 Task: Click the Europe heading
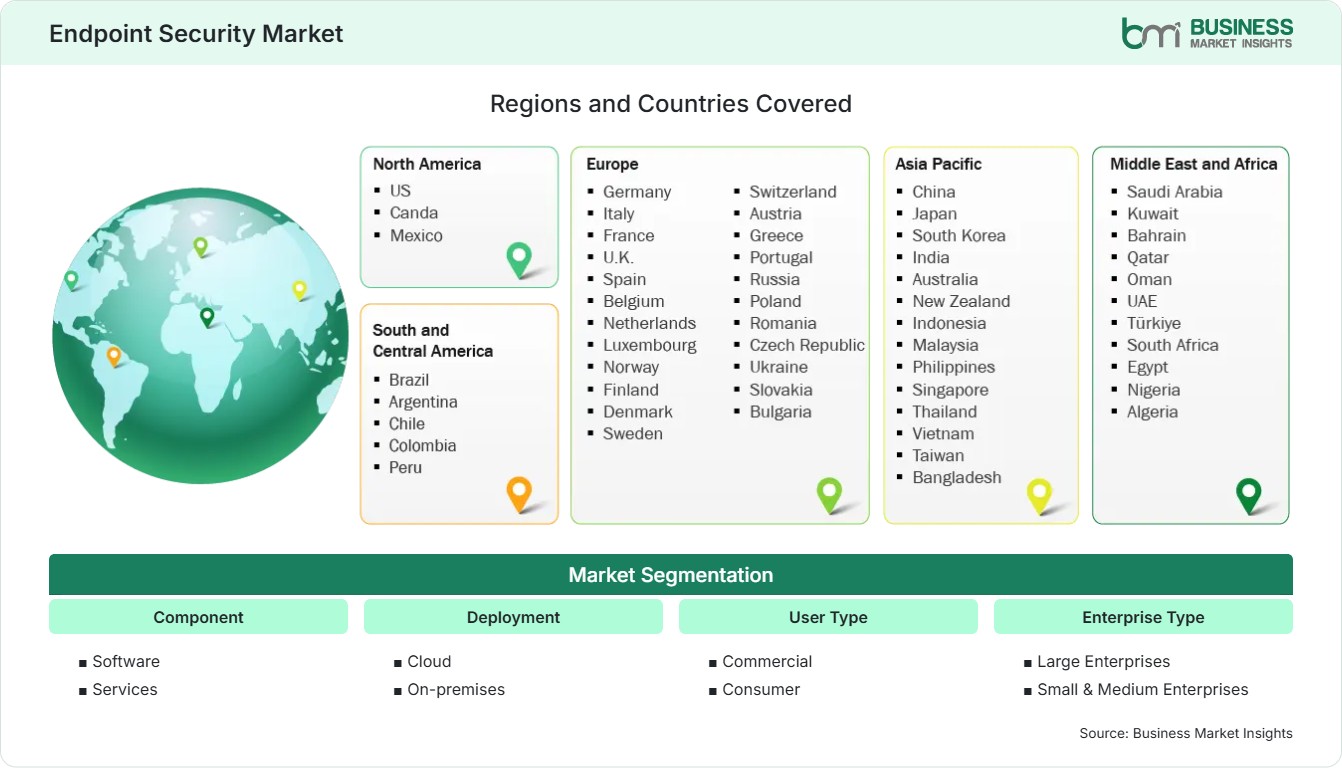pos(612,164)
